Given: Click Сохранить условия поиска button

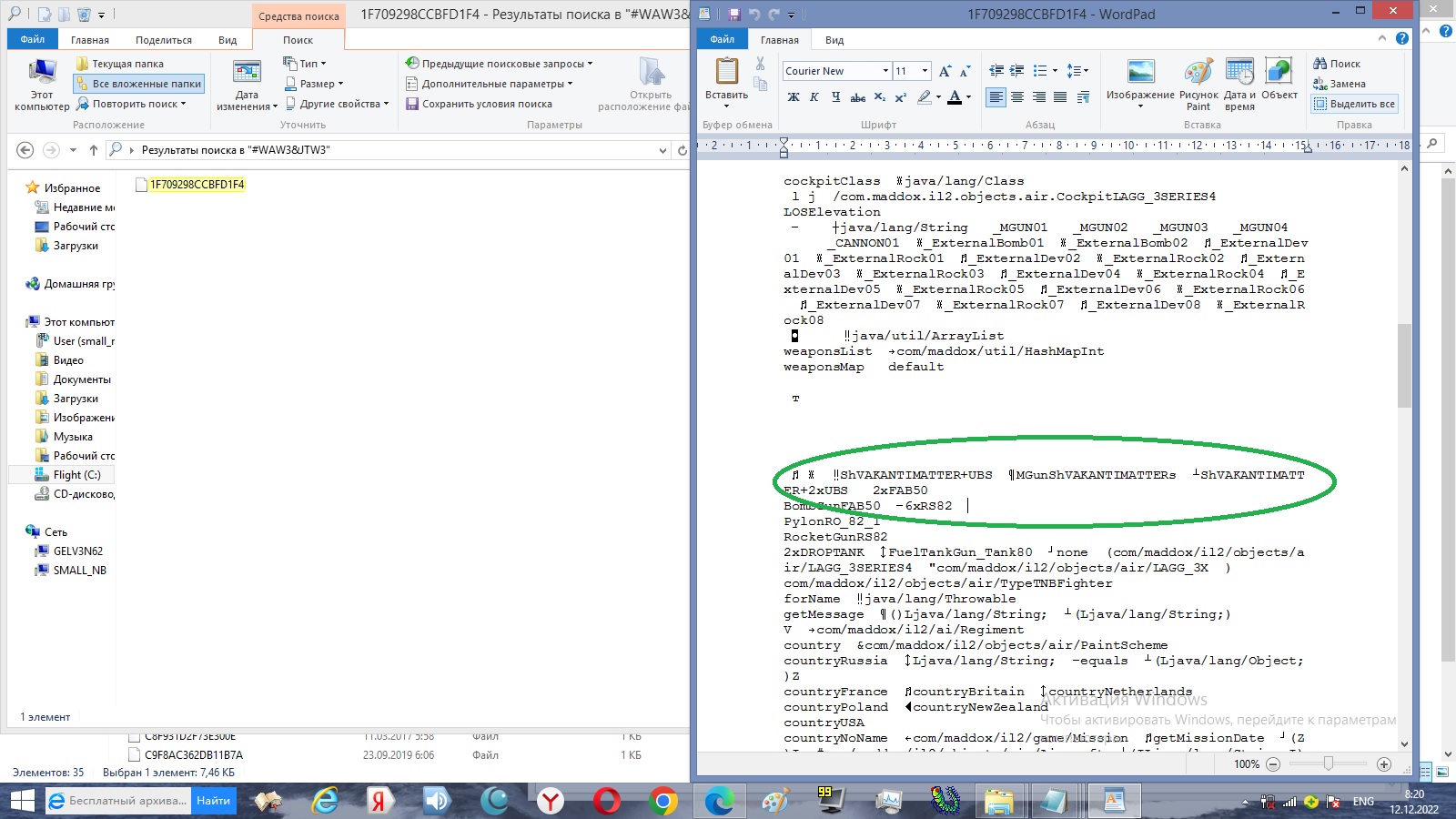Looking at the screenshot, I should [x=479, y=104].
